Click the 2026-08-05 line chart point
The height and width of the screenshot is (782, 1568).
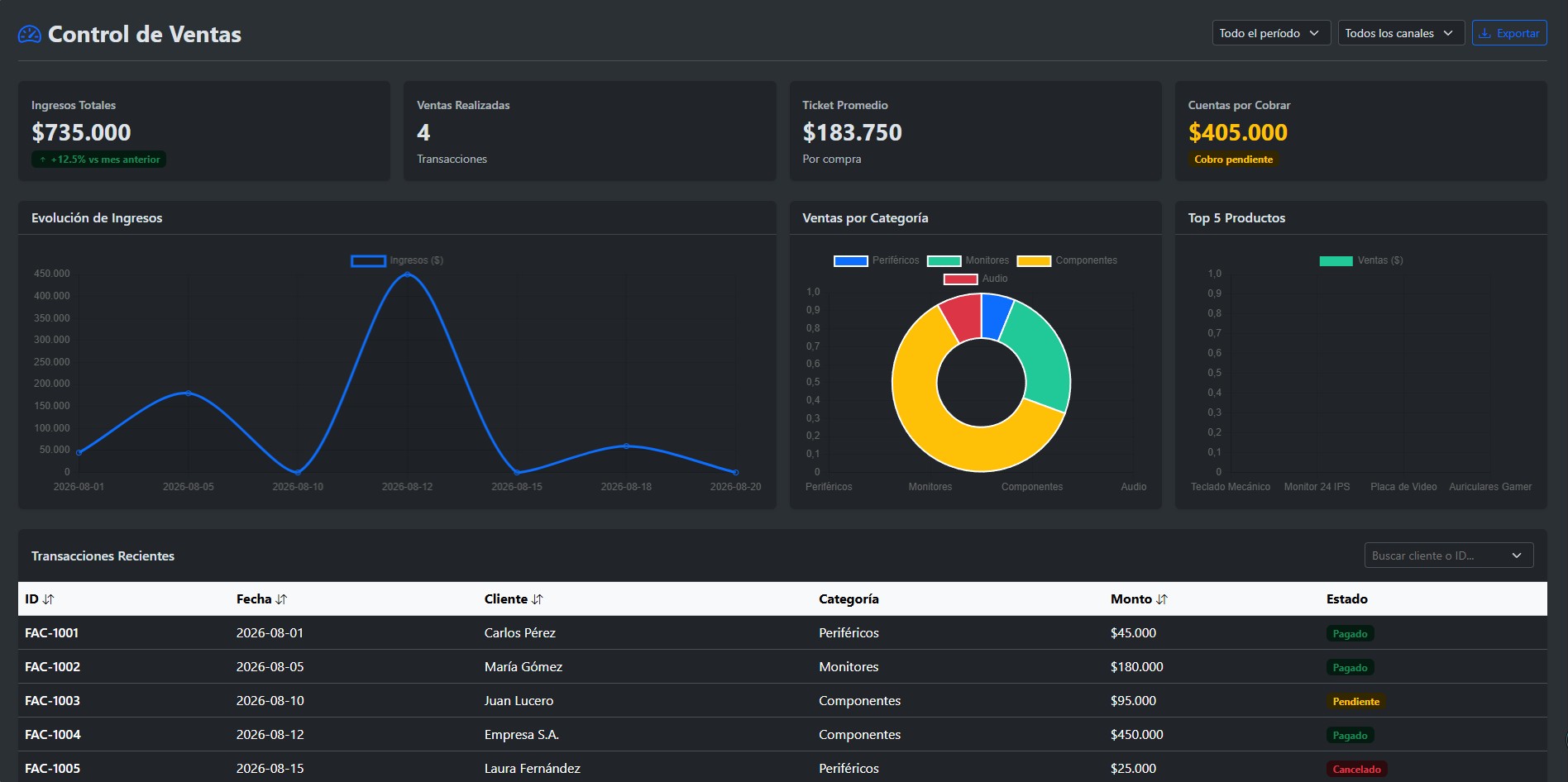tap(189, 393)
